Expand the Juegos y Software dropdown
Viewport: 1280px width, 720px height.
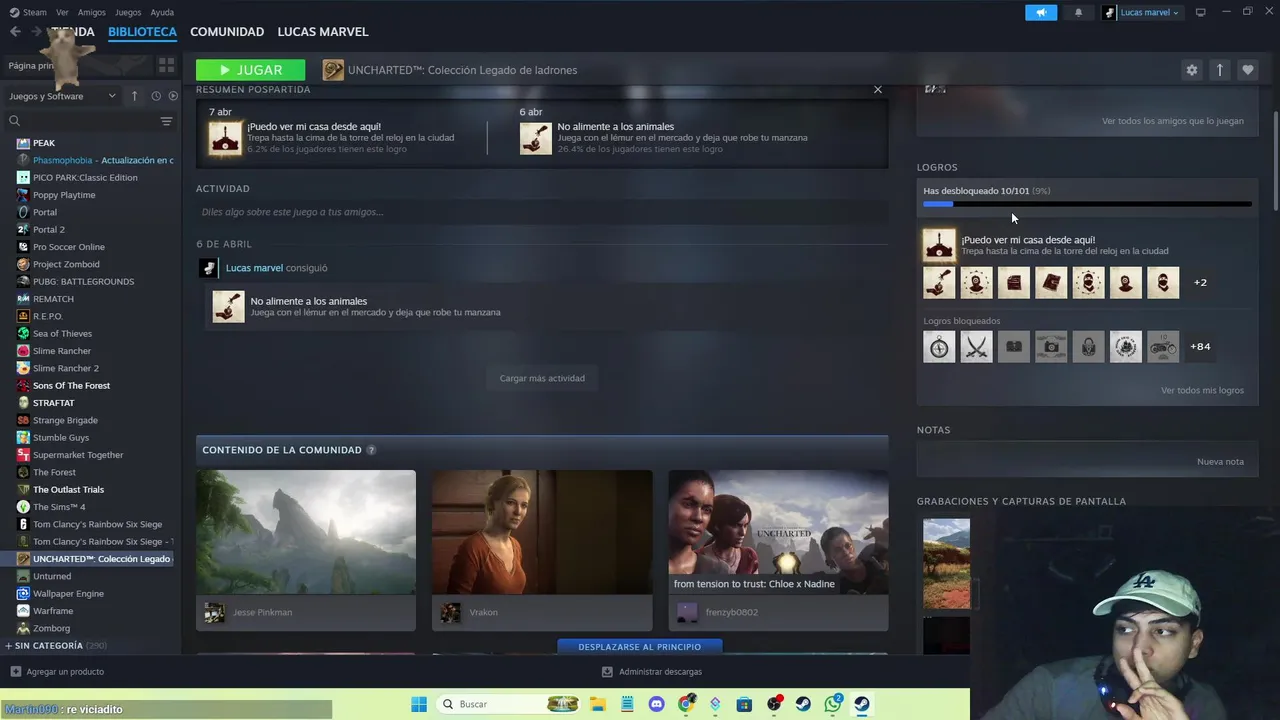[x=62, y=96]
